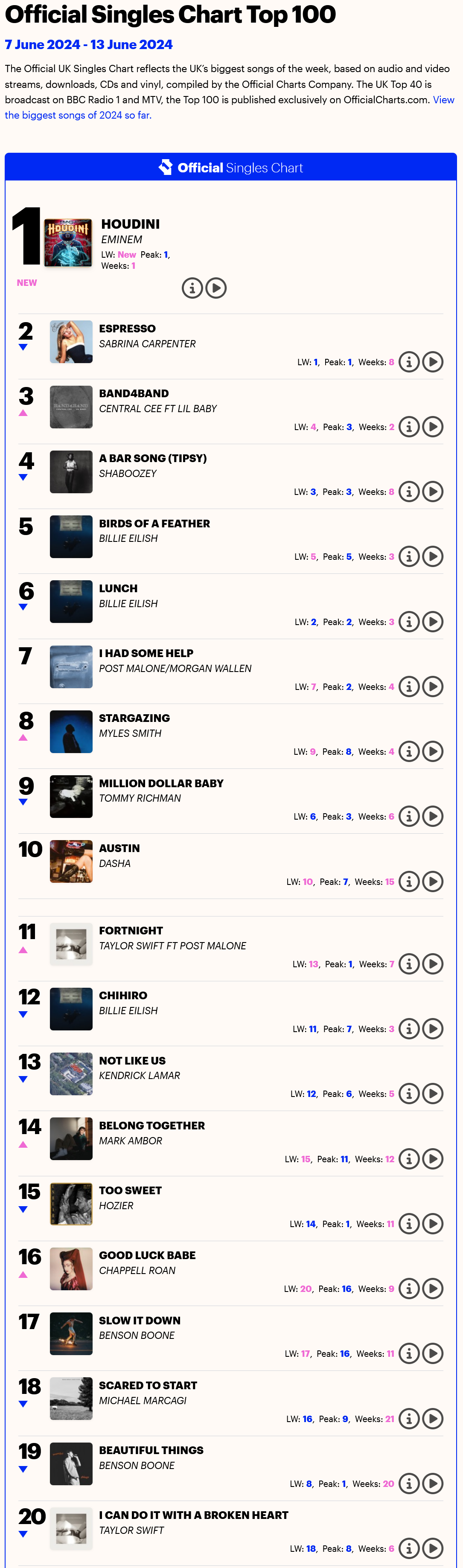Play Not Like Us by Kendrick Lamar
The width and height of the screenshot is (463, 1568).
[x=433, y=1094]
